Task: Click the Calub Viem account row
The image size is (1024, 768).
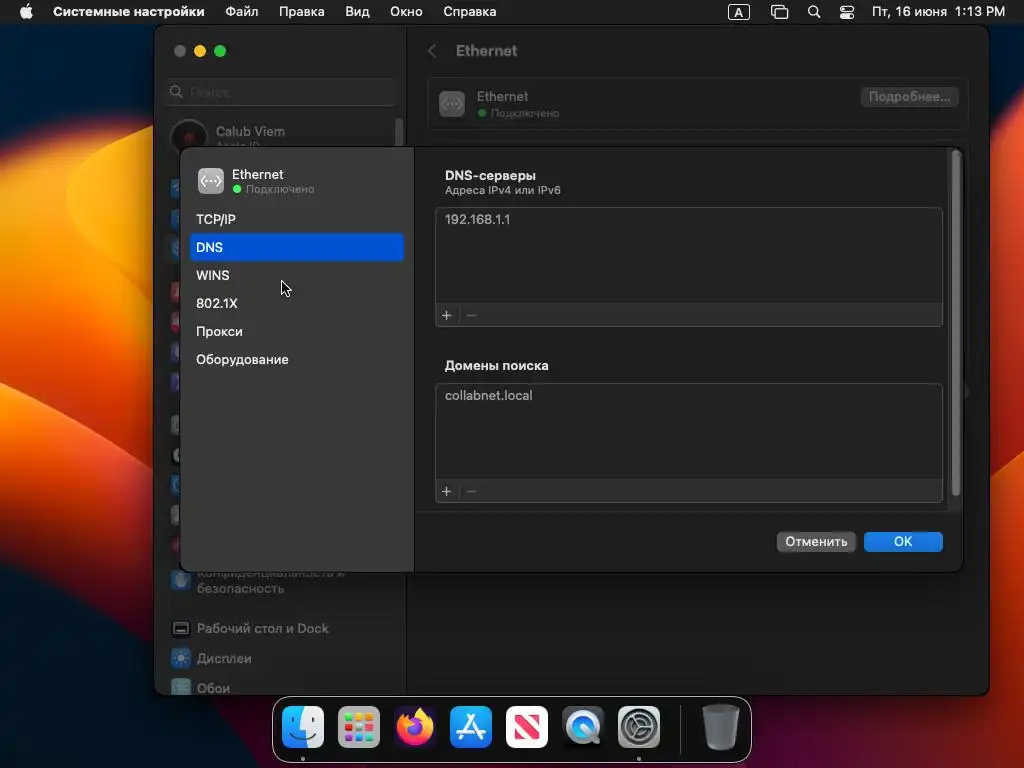Action: [x=281, y=134]
